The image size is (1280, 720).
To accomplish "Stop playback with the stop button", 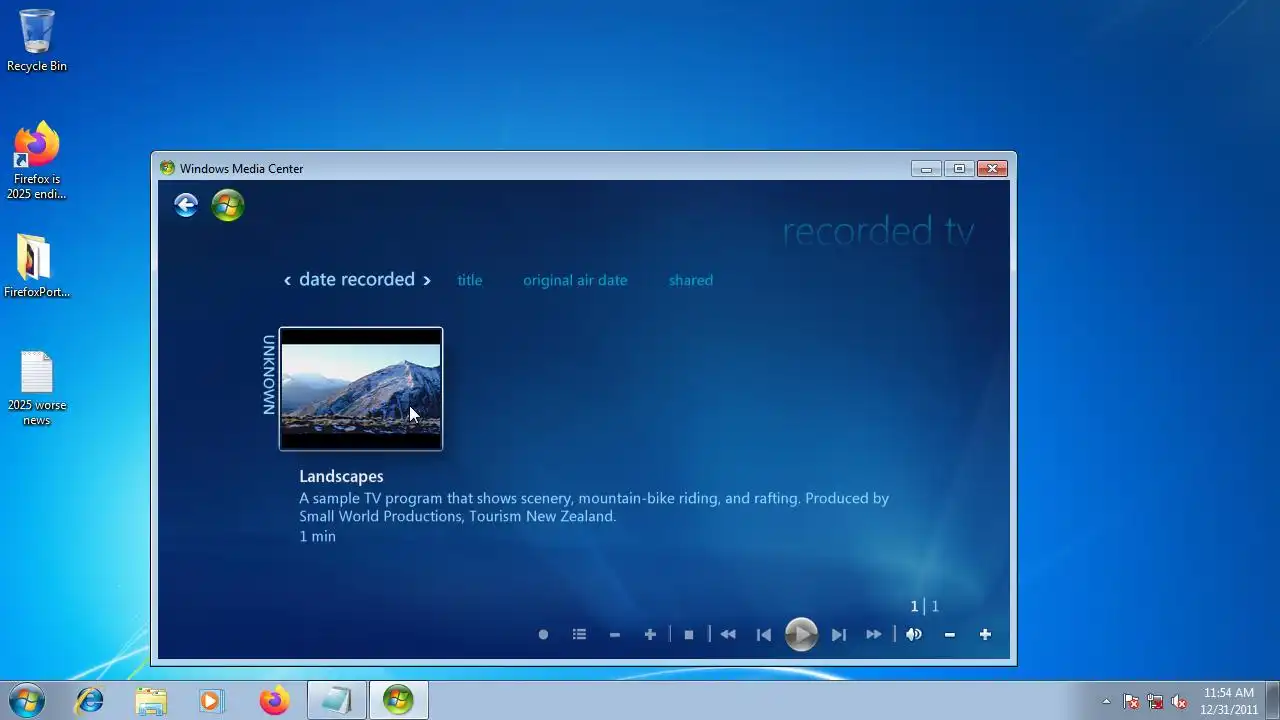I will 688,634.
